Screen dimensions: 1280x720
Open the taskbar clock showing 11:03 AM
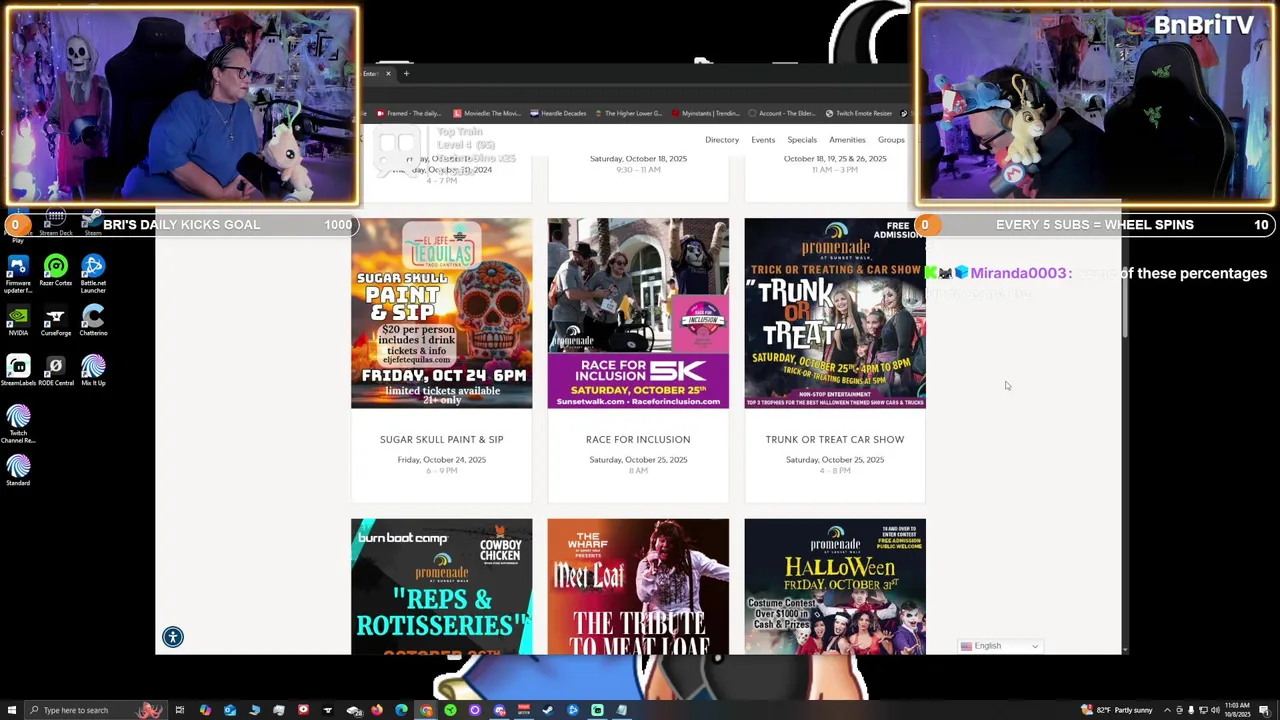1237,710
